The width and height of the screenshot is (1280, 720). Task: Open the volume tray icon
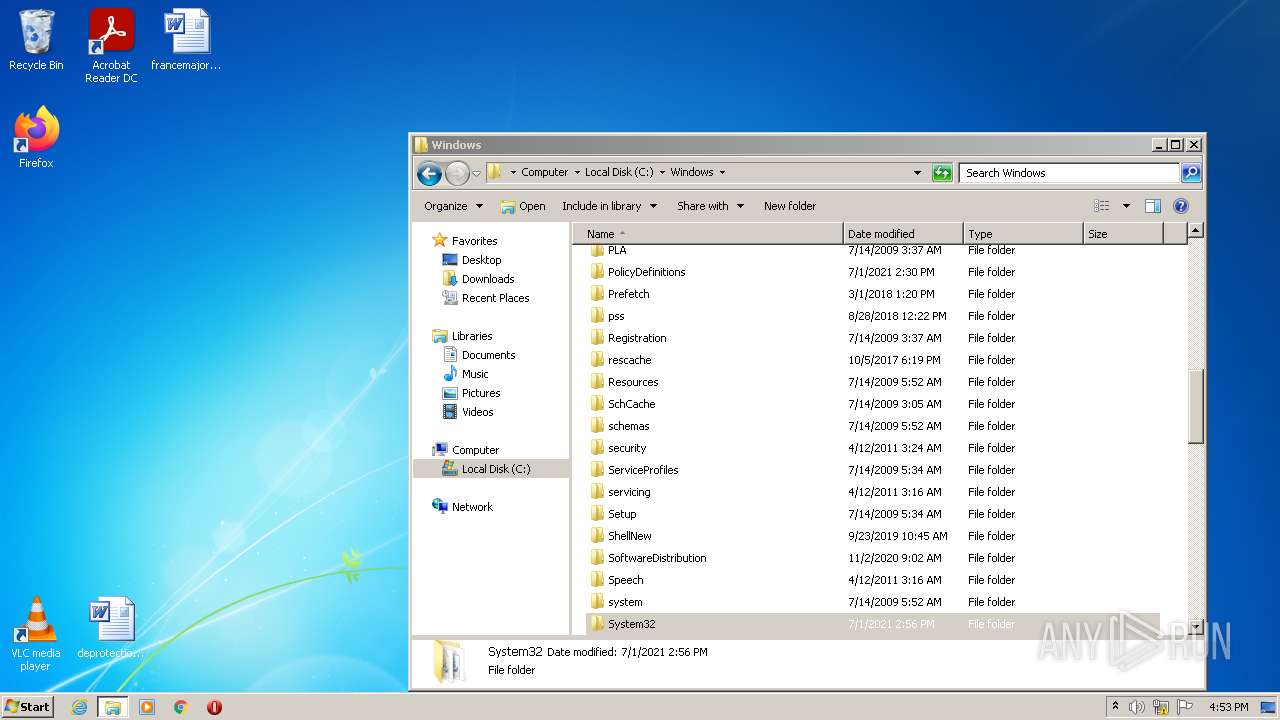tap(1137, 707)
